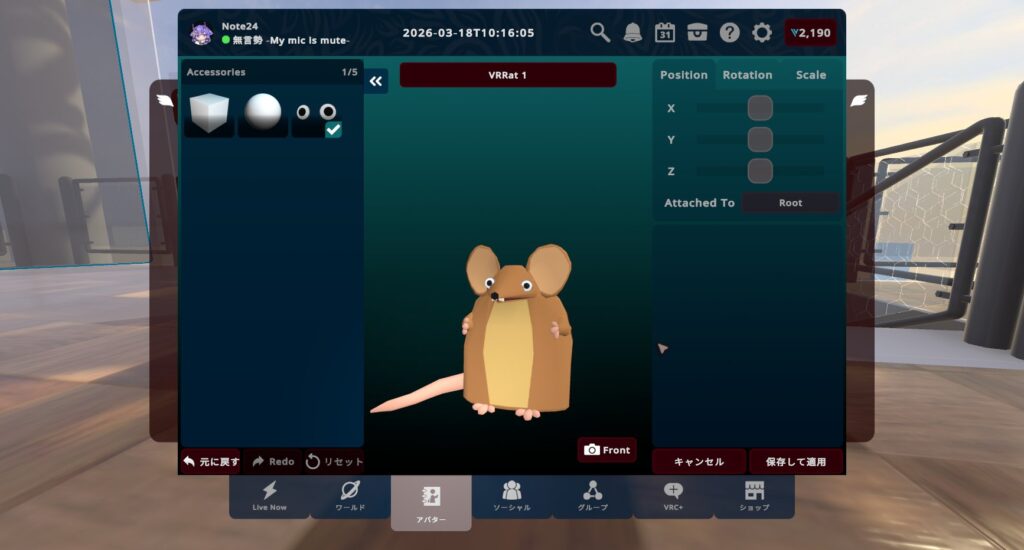1024x550 pixels.
Task: Collapse the Accessories panel with double chevron
Action: coord(376,82)
